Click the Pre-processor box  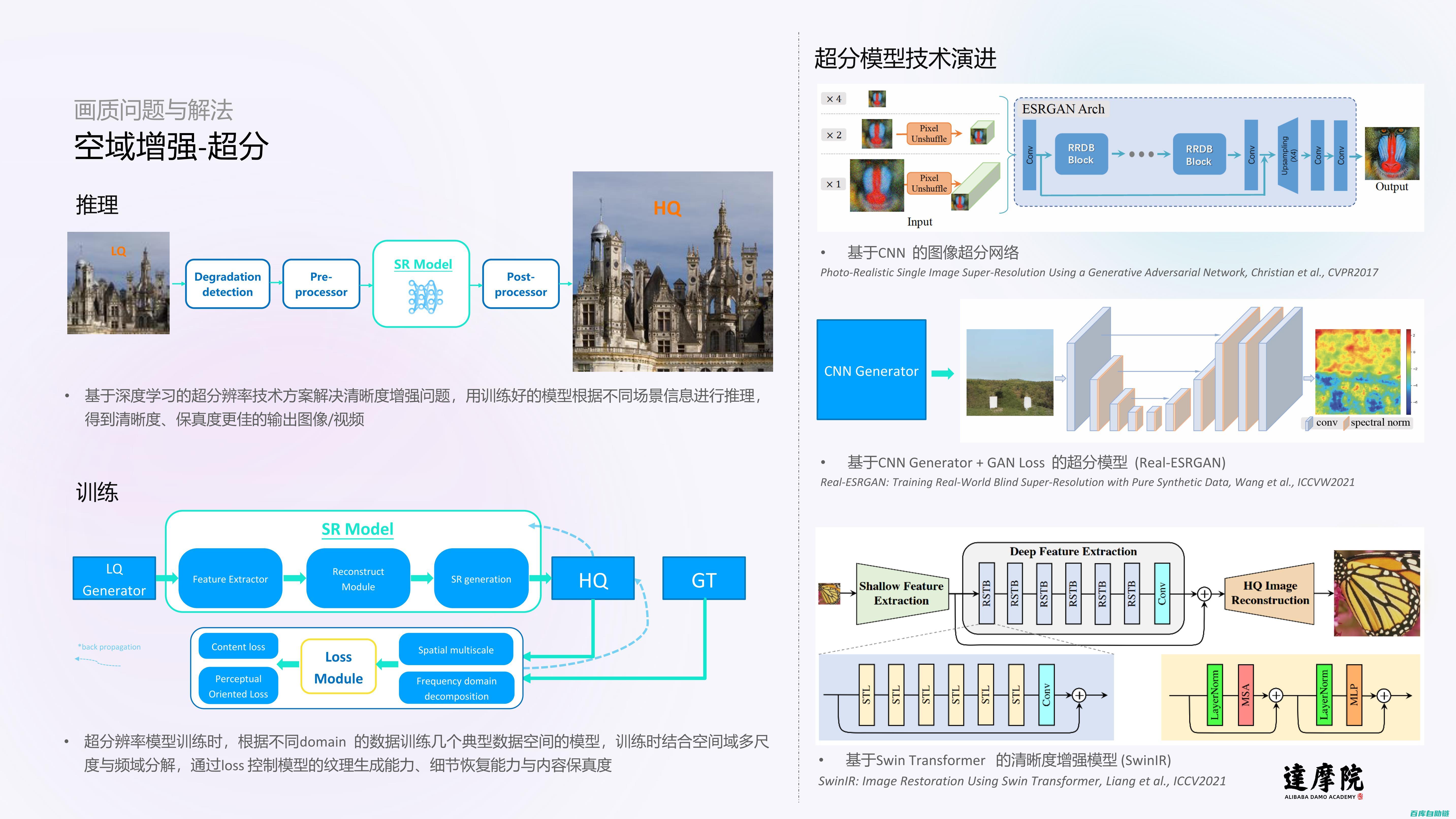(x=321, y=284)
